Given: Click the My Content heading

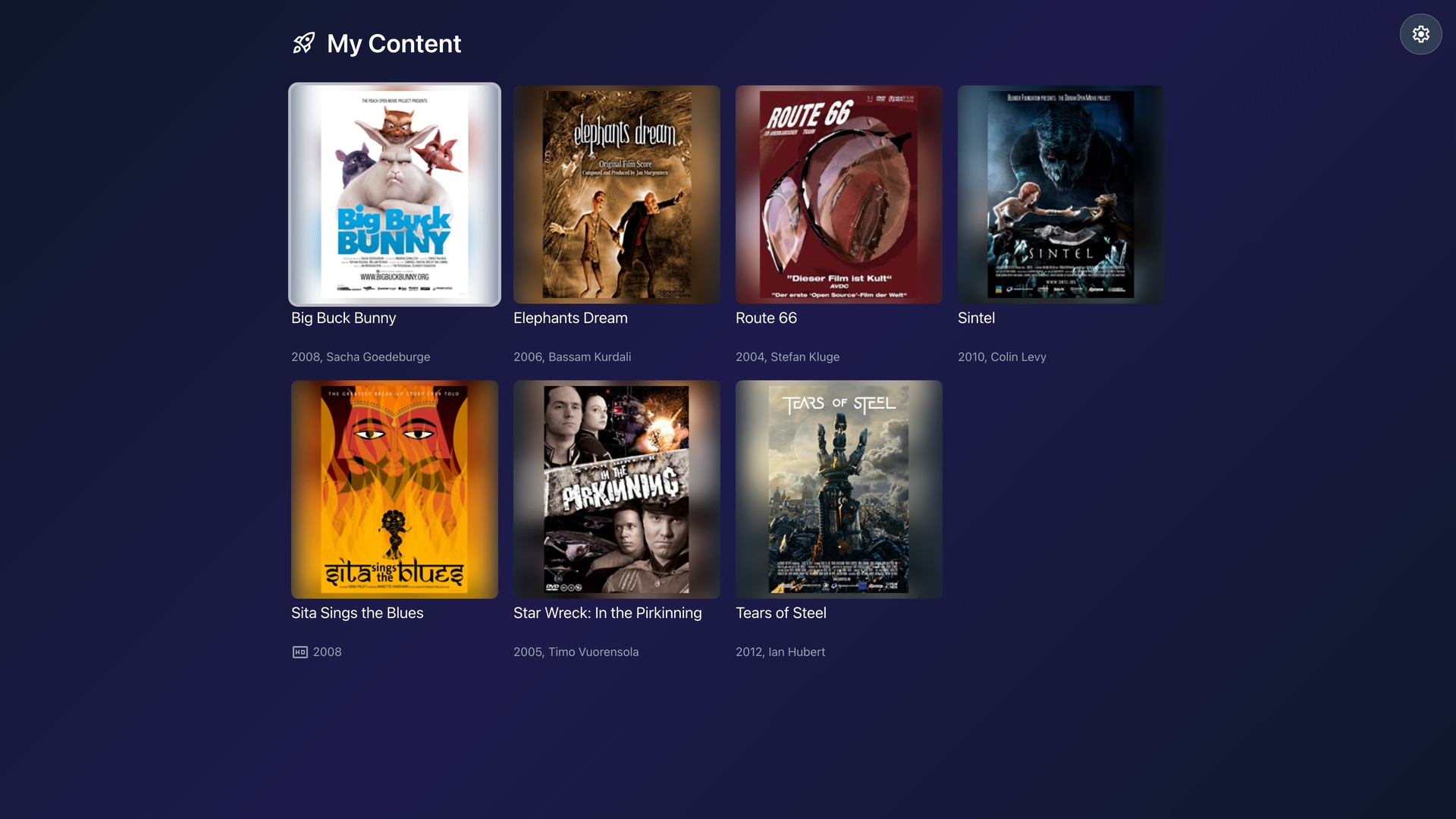Looking at the screenshot, I should [394, 44].
